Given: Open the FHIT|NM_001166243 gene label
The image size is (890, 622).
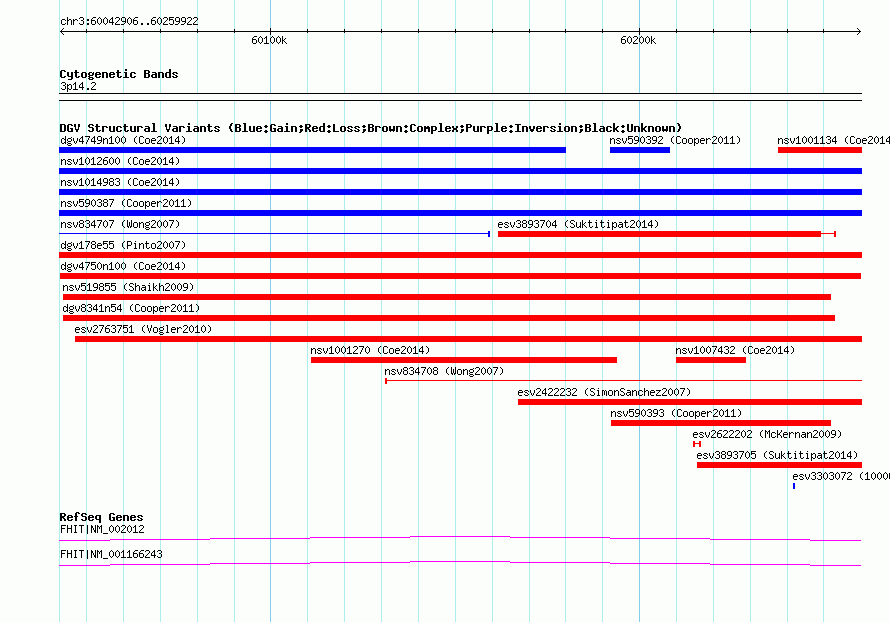Looking at the screenshot, I should (x=111, y=554).
